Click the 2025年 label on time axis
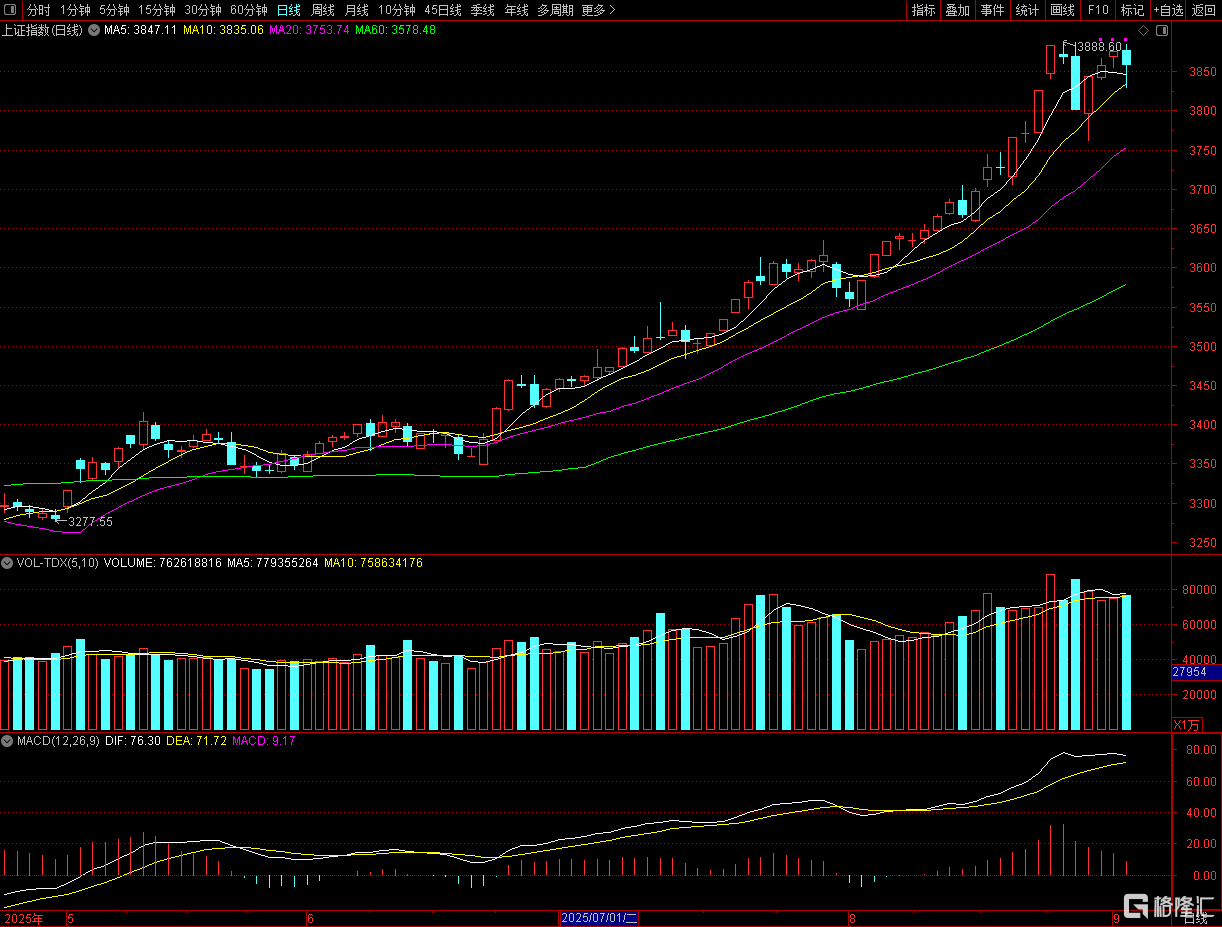Viewport: 1222px width, 927px height. (23, 918)
